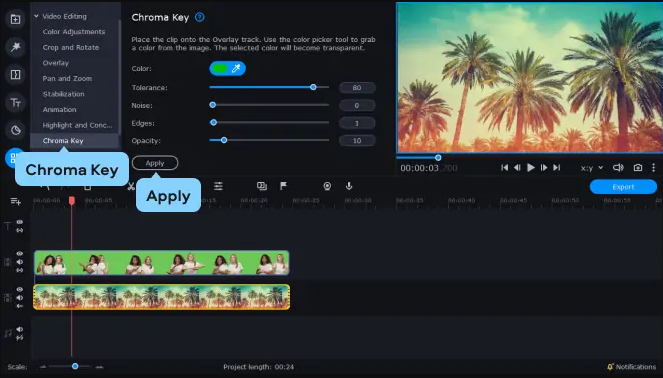Collapse the Video Editing section
This screenshot has height=378, width=663.
[36, 16]
